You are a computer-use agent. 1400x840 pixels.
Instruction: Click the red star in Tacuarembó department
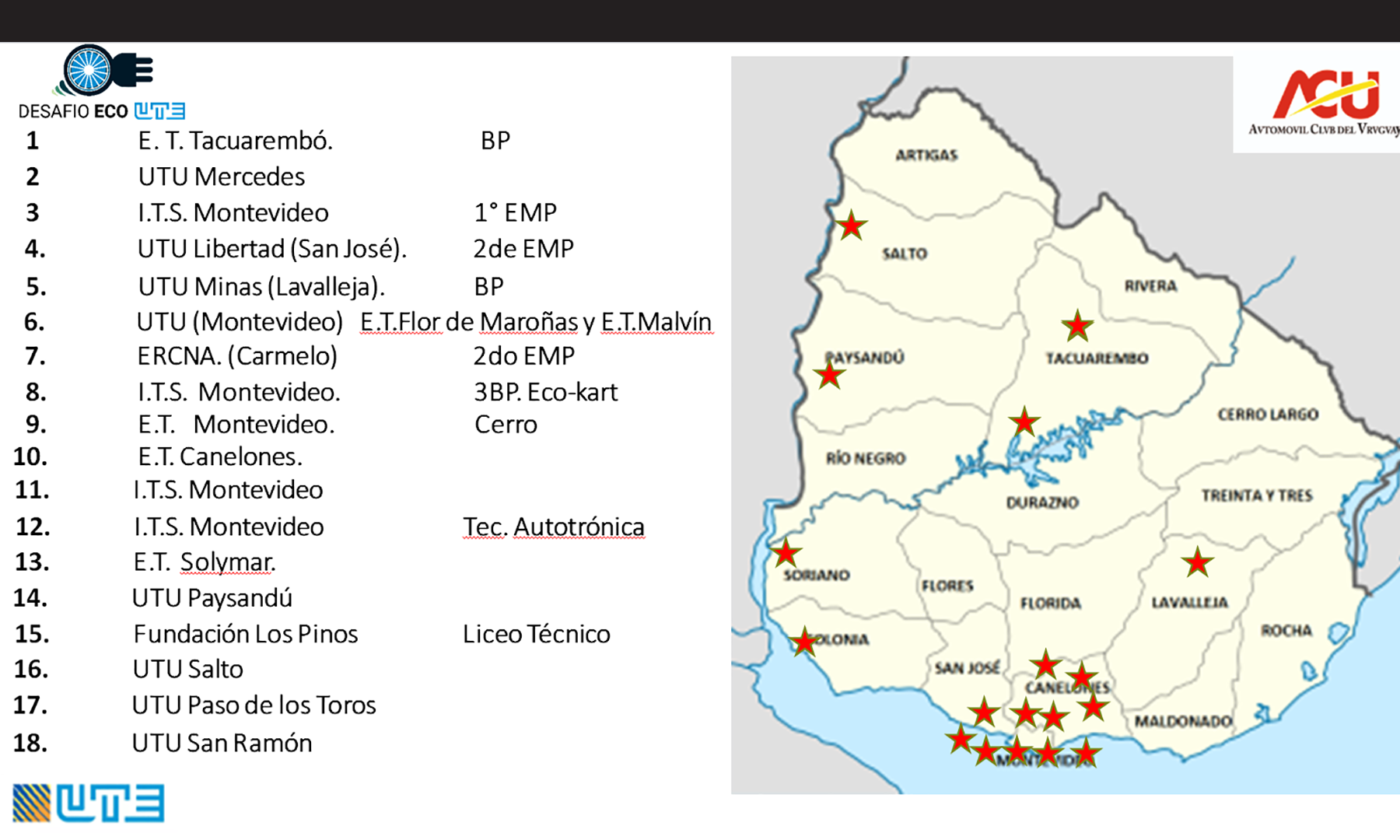click(1077, 326)
